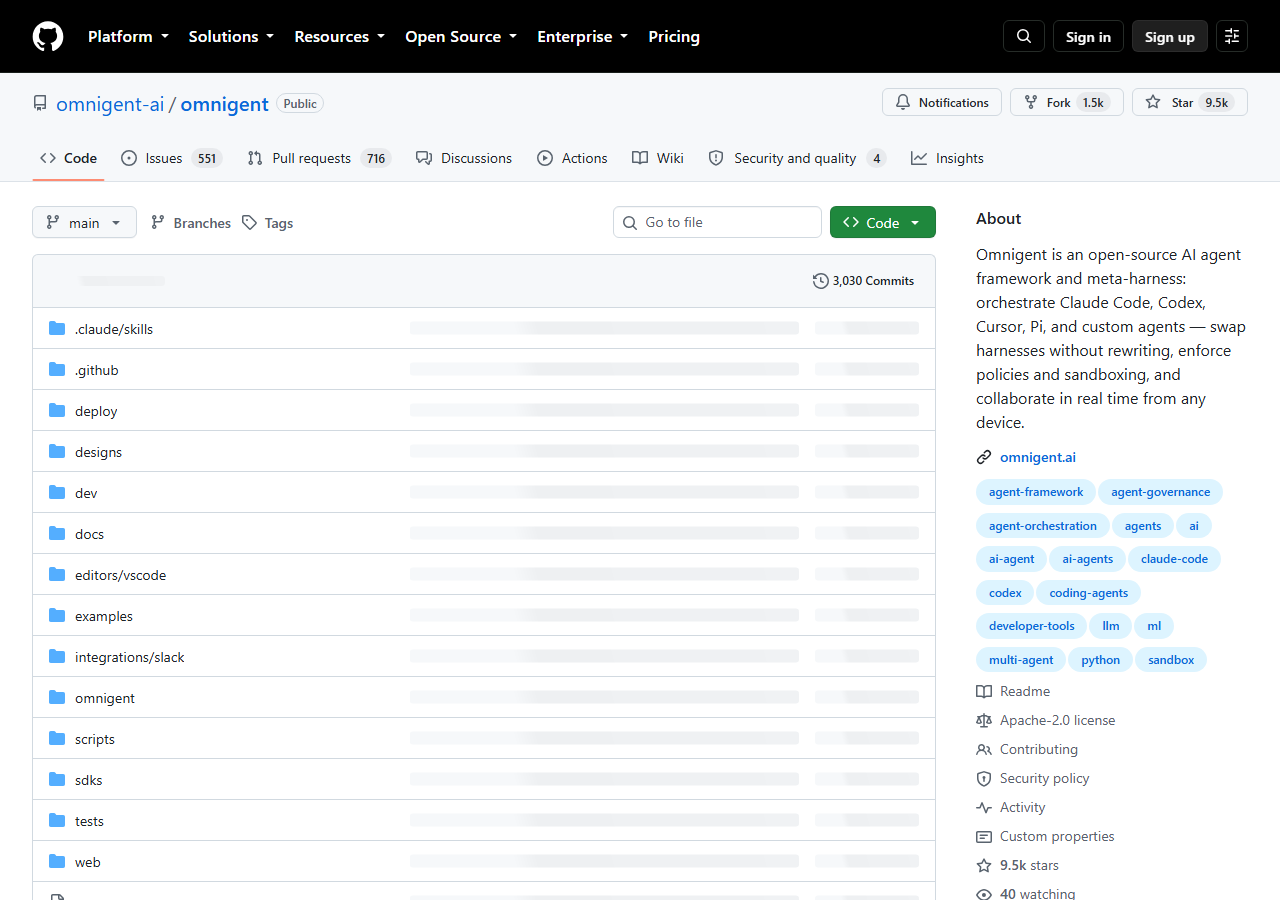The height and width of the screenshot is (900, 1280).
Task: Click the multi-agent topic tag
Action: 1021,660
